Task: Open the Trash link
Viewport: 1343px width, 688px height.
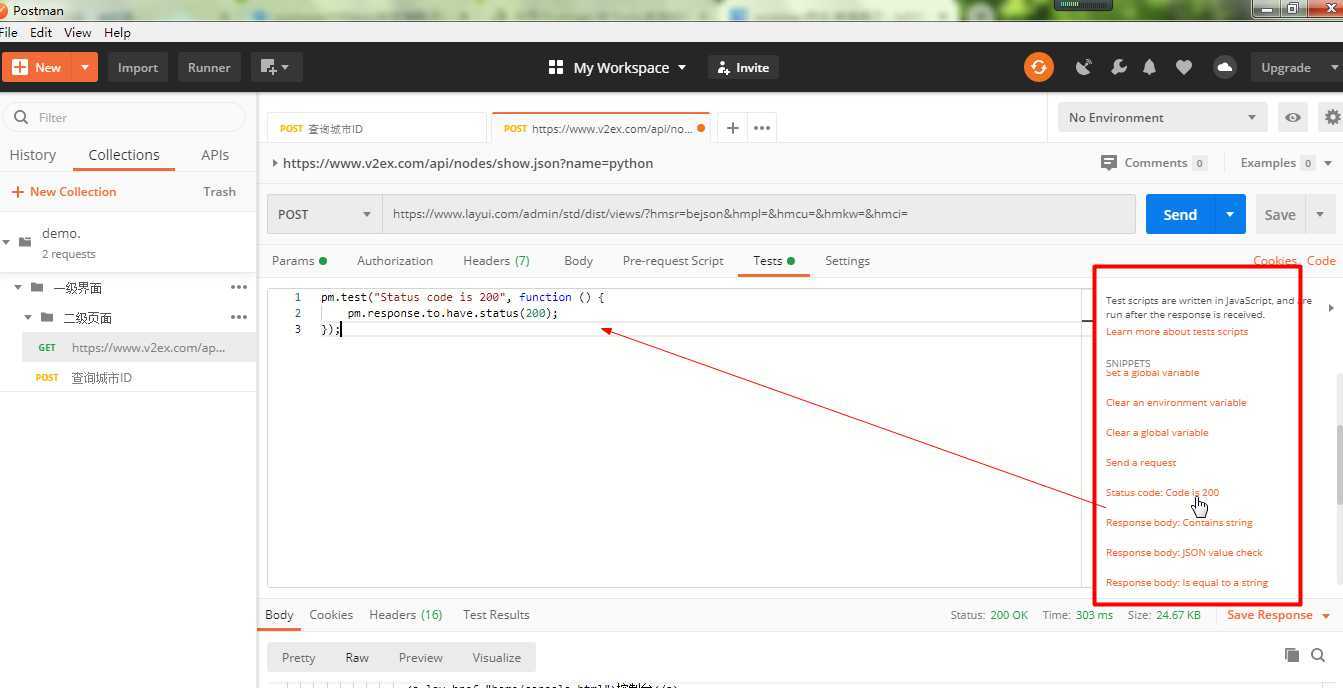Action: [x=219, y=191]
